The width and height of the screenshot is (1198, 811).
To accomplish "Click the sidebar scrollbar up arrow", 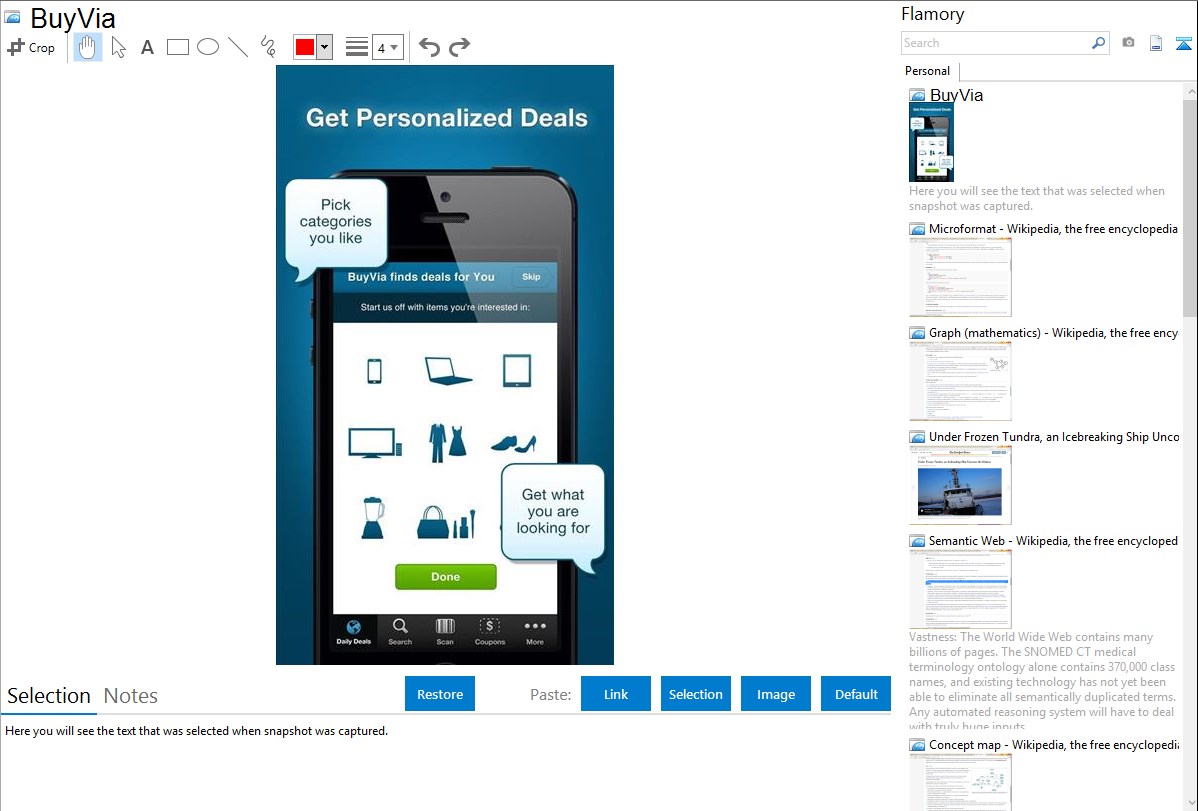I will pos(1190,92).
